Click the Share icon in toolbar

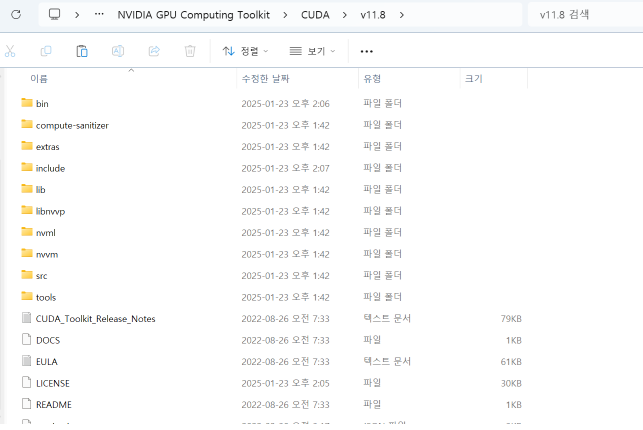click(x=154, y=51)
